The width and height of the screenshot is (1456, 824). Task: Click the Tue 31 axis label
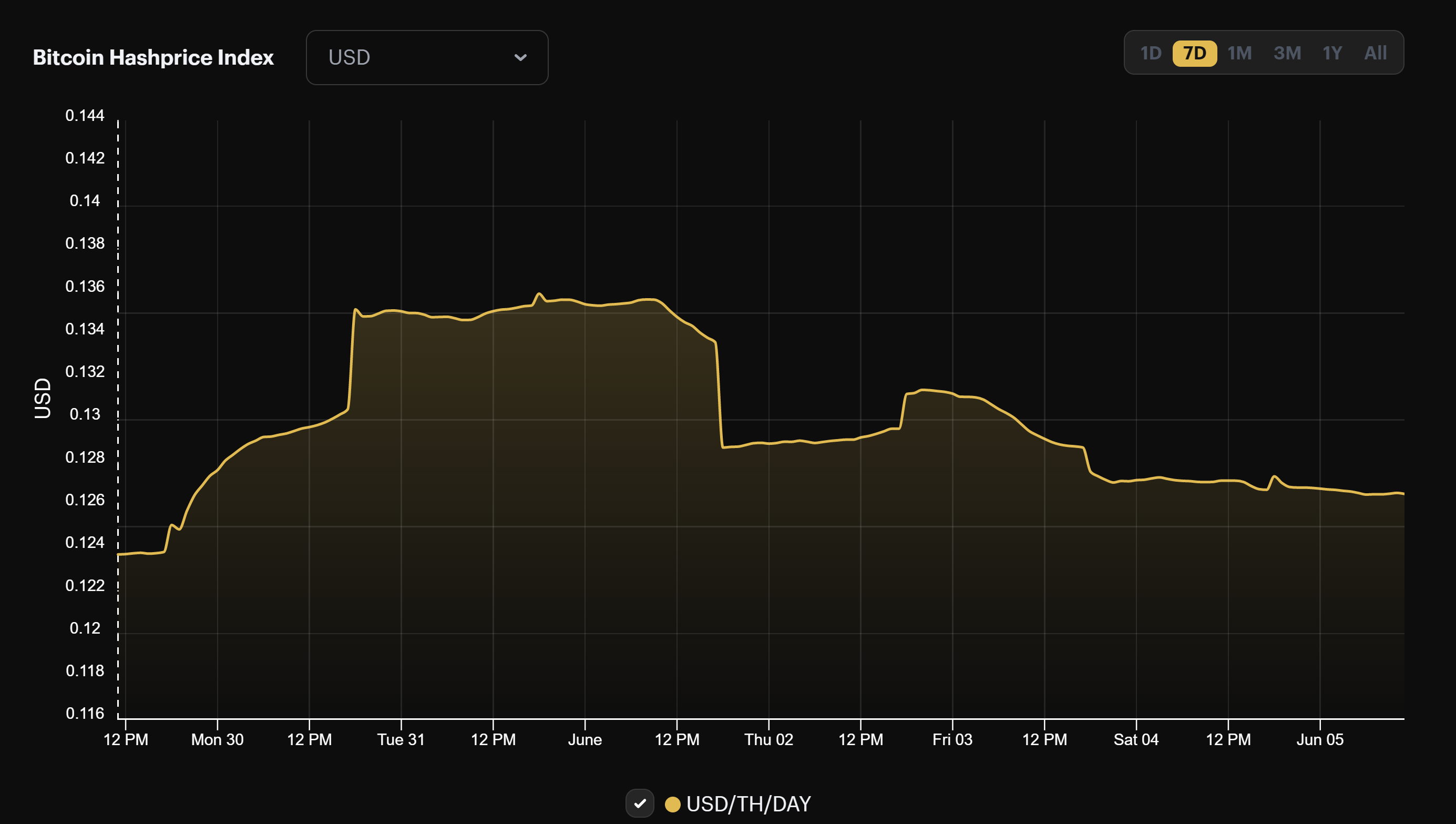pos(401,739)
